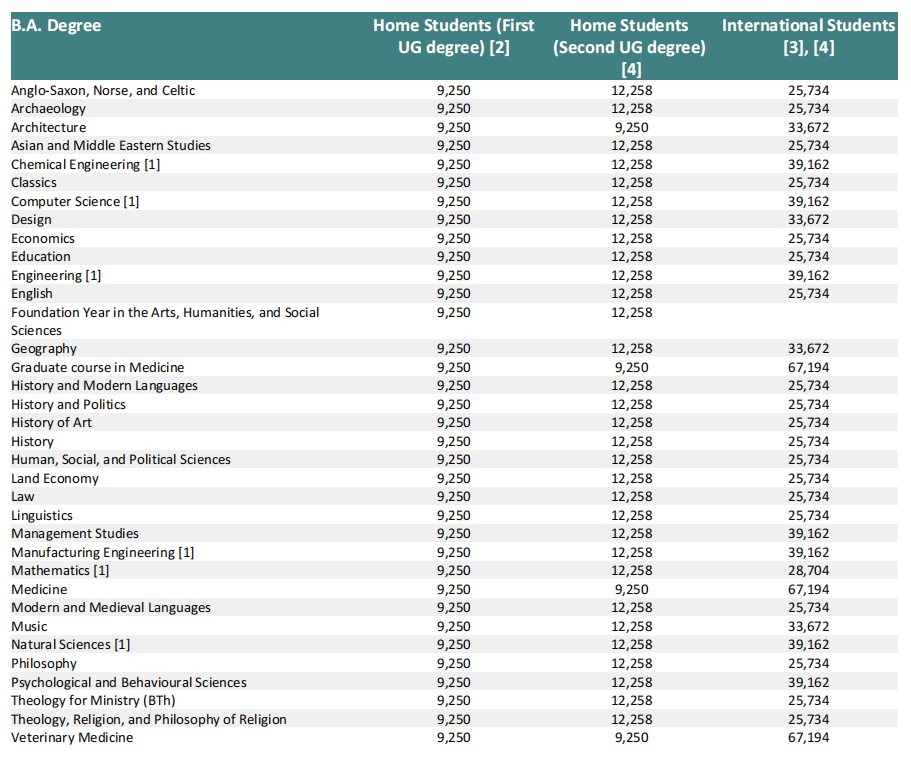Click 'Mathematics [1]' row label
This screenshot has height=763, width=911.
(60, 571)
